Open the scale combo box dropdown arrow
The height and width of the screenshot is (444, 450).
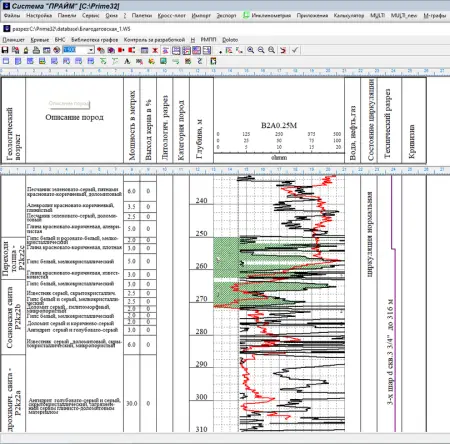pyautogui.click(x=91, y=50)
